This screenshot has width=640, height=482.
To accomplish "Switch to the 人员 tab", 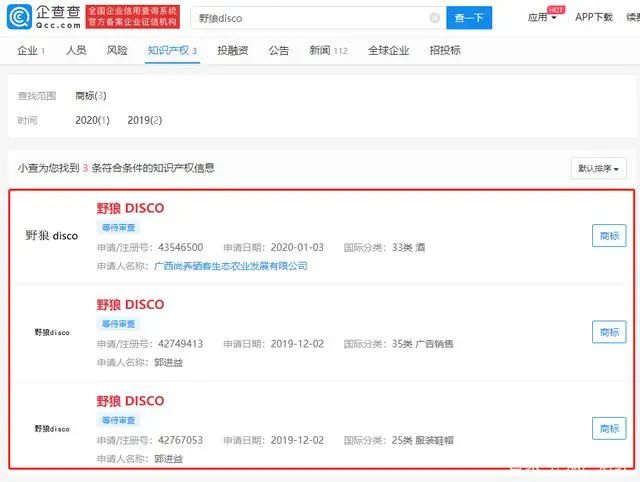I will point(76,50).
